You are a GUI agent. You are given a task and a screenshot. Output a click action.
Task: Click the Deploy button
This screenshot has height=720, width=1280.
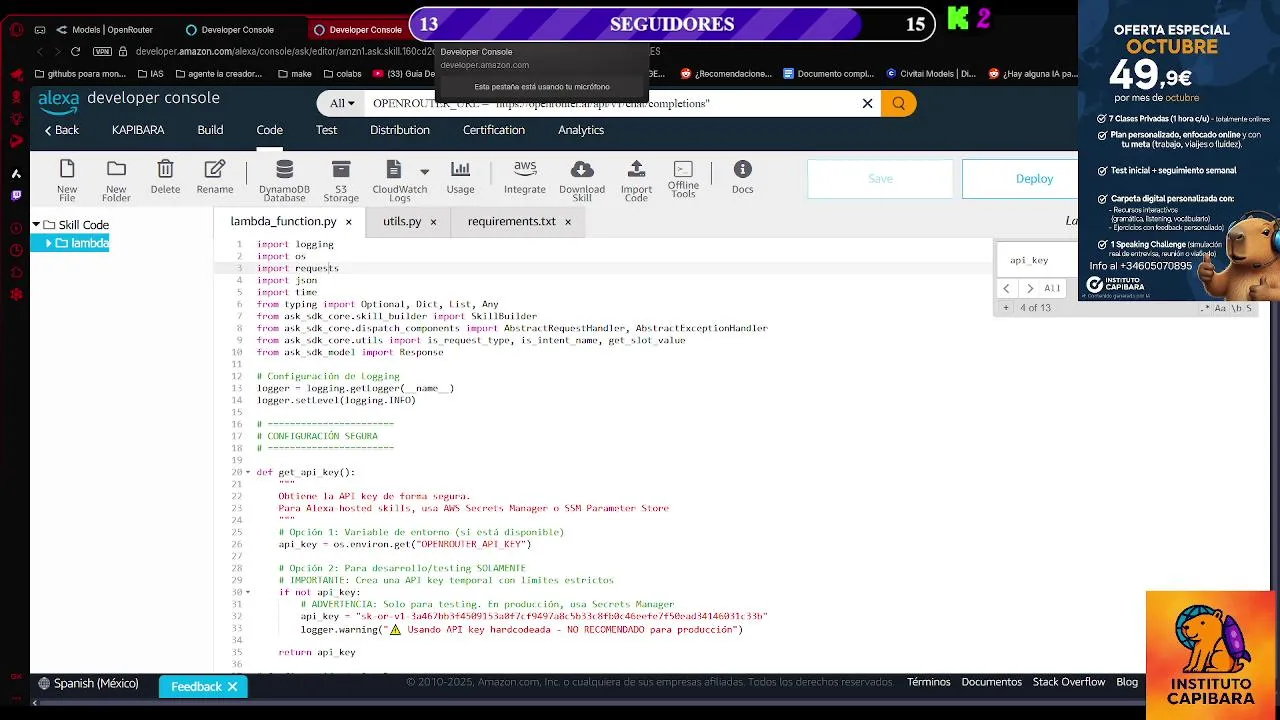1020,179
